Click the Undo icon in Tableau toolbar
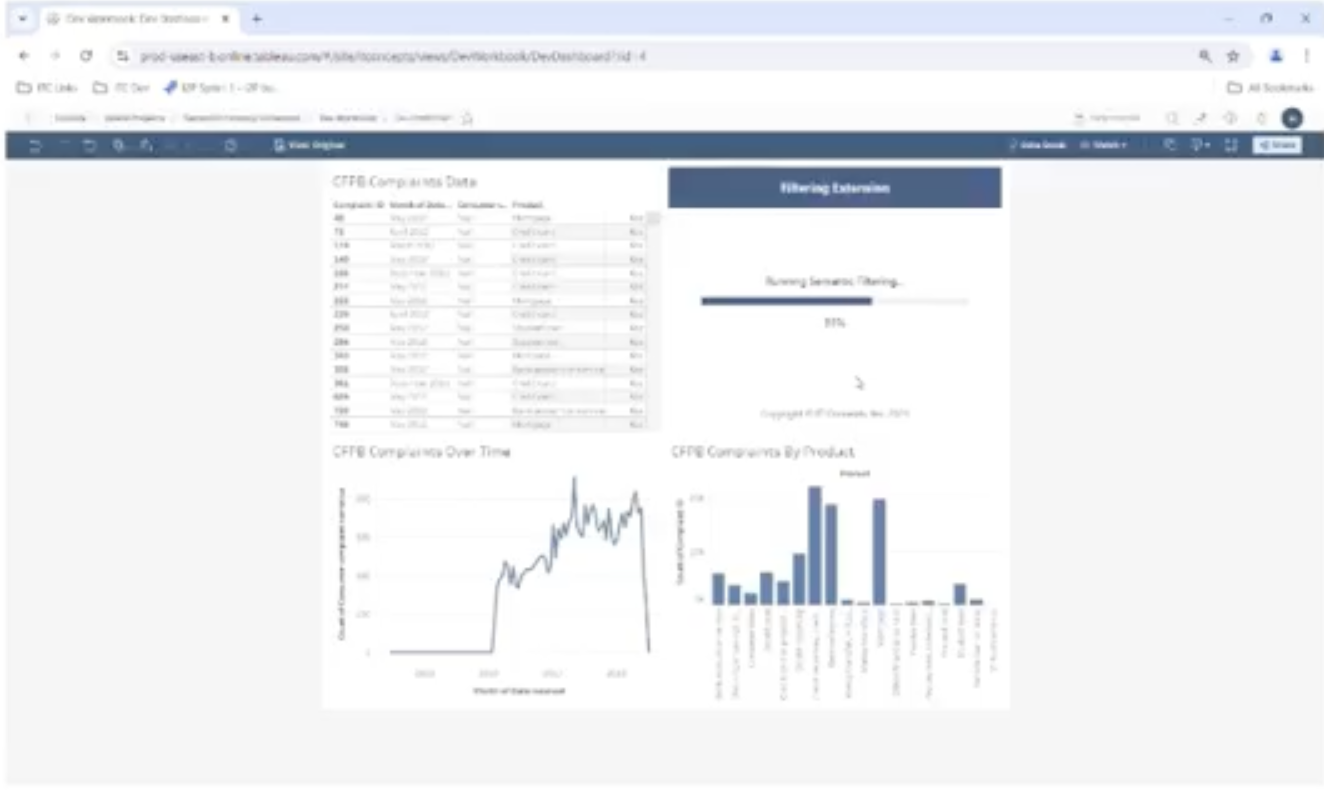Image resolution: width=1324 pixels, height=792 pixels. (x=35, y=146)
